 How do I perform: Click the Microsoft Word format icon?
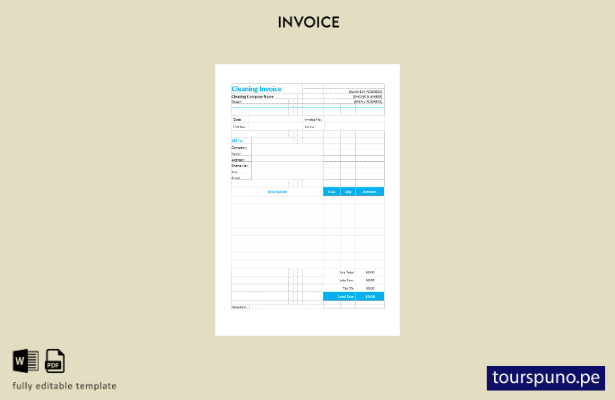click(x=26, y=360)
